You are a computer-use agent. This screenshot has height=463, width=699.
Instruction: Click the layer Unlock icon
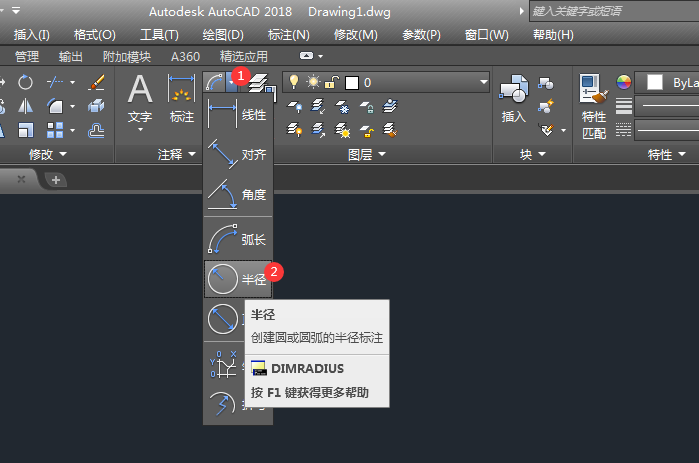[366, 130]
